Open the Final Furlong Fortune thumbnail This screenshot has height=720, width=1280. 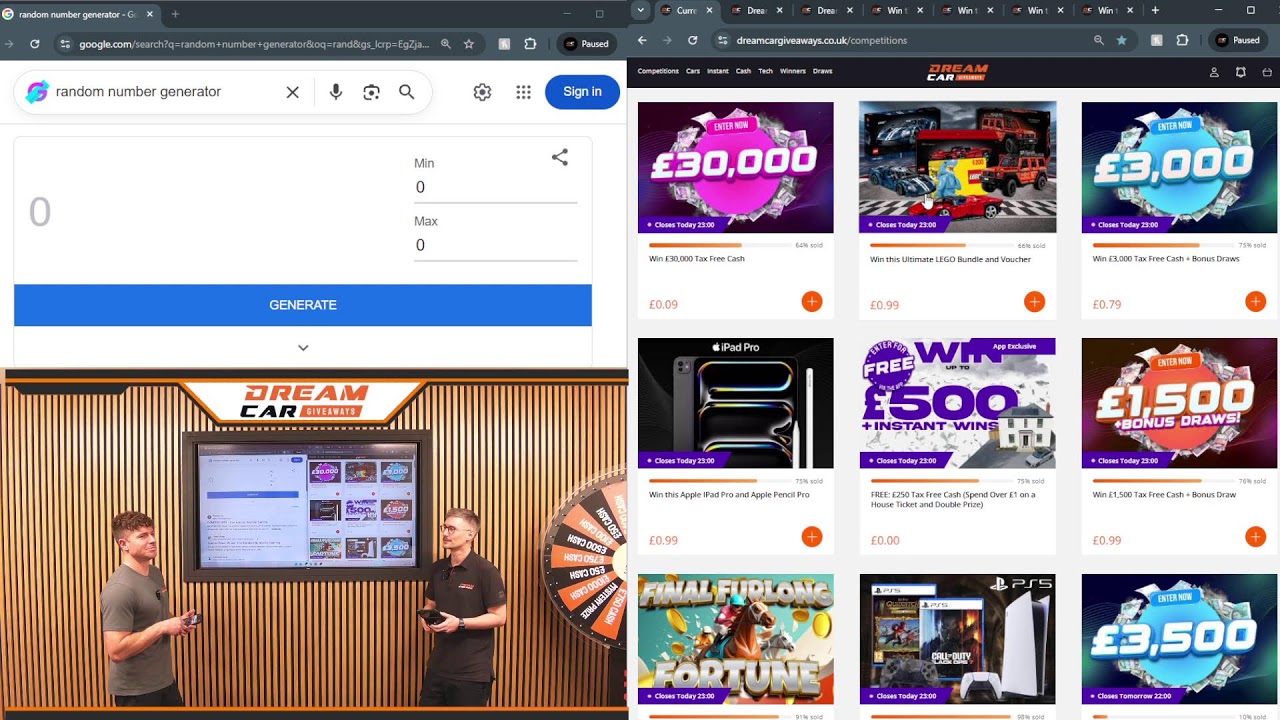735,639
